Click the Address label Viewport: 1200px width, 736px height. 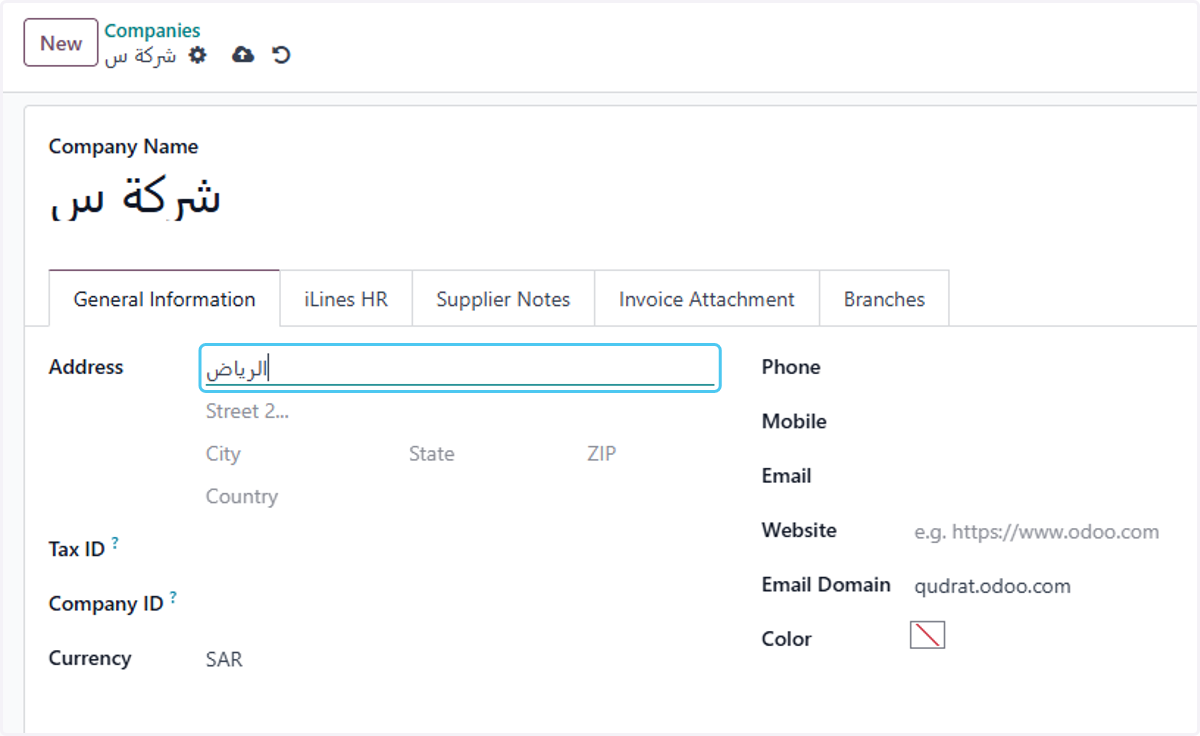pos(86,367)
